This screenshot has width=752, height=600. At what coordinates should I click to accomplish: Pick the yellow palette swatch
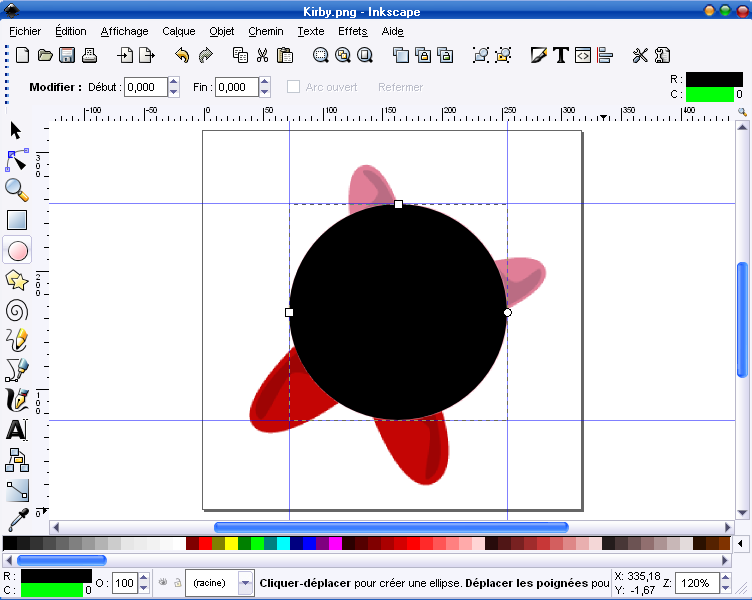pyautogui.click(x=232, y=543)
